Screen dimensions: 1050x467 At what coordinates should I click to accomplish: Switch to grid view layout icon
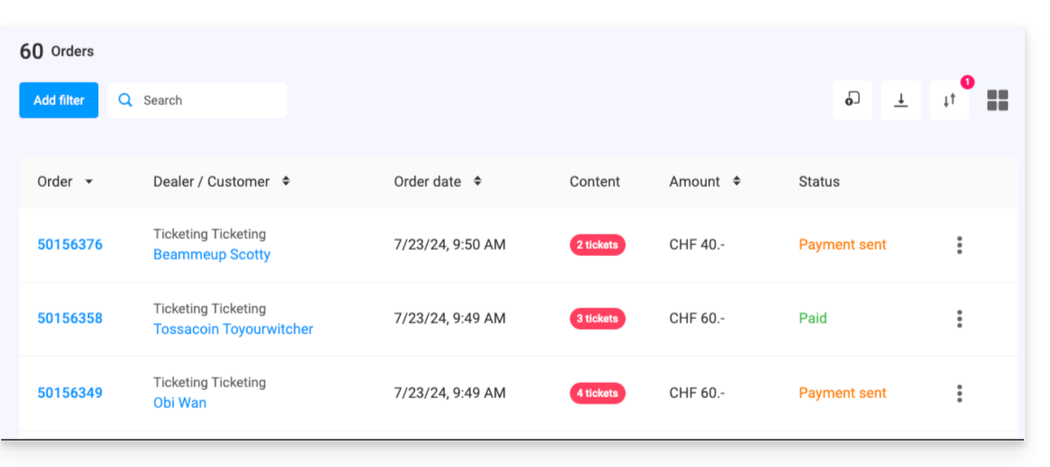(x=997, y=100)
